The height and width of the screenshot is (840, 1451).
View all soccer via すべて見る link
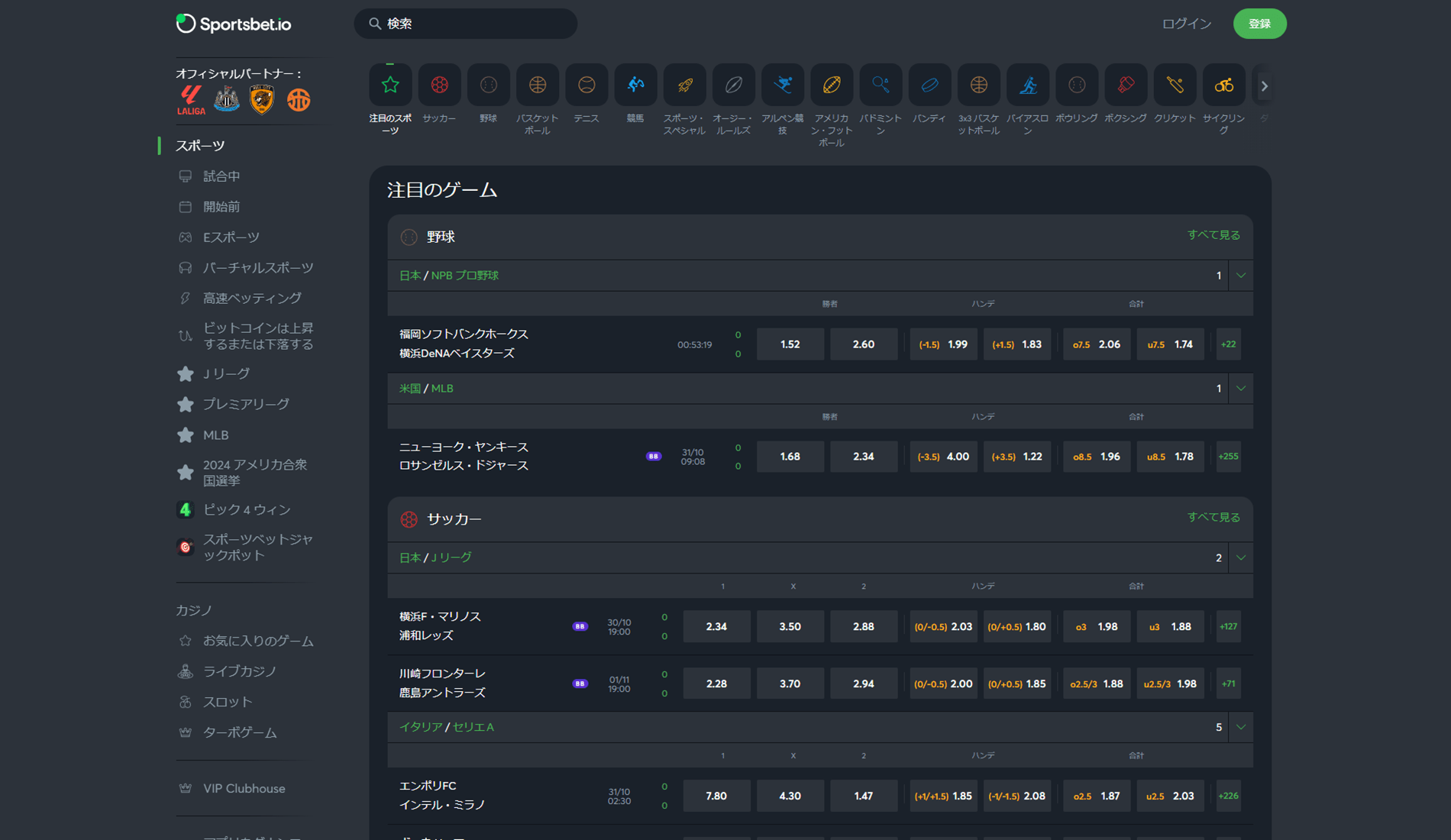pyautogui.click(x=1213, y=518)
